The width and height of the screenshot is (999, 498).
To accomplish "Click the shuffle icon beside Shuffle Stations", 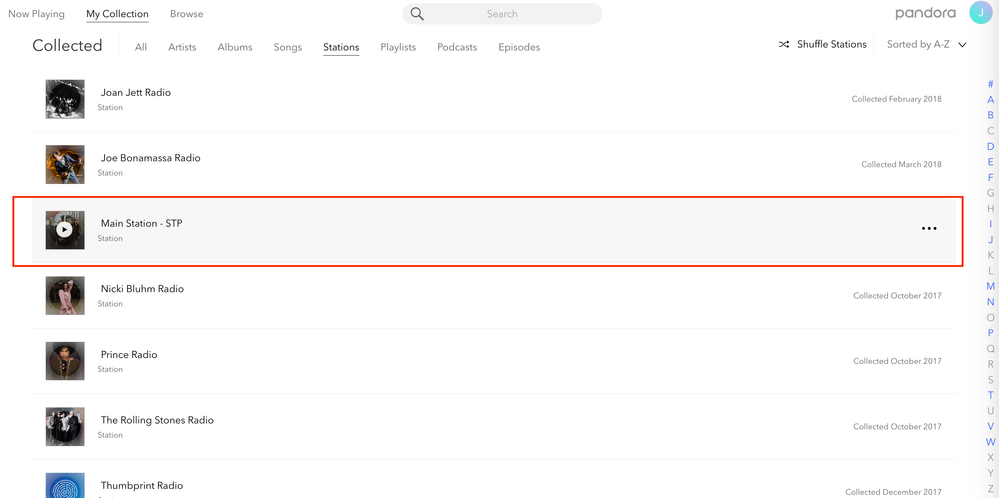I will pyautogui.click(x=784, y=45).
